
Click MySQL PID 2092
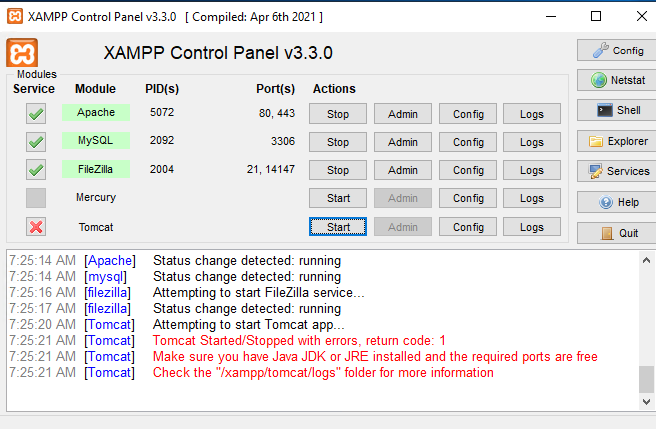click(162, 140)
